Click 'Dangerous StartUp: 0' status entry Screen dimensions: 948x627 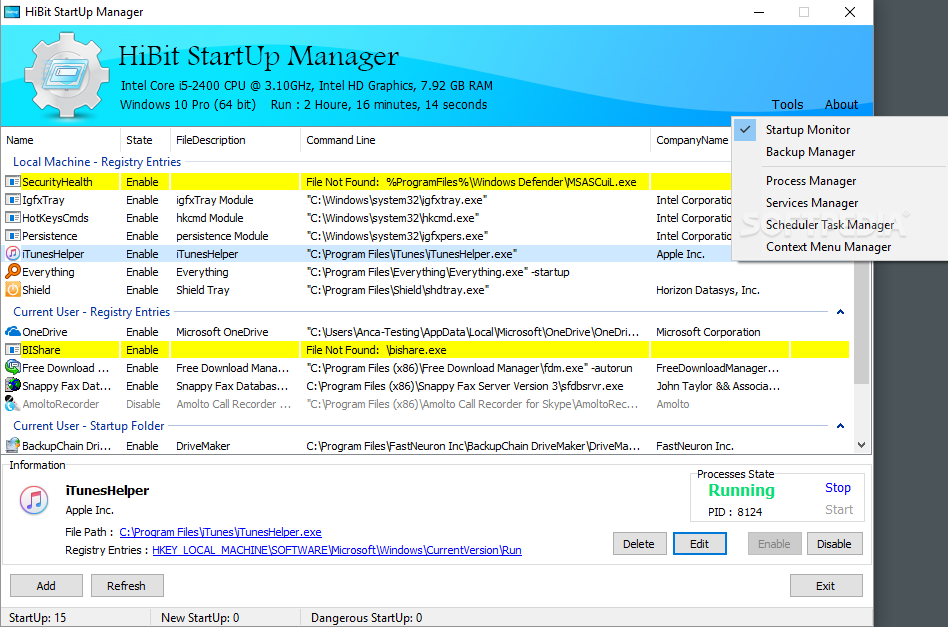click(x=366, y=618)
